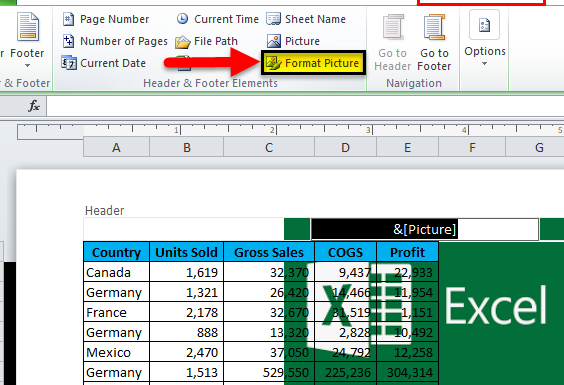
Task: Select the cell with value 22,933
Action: coord(407,272)
